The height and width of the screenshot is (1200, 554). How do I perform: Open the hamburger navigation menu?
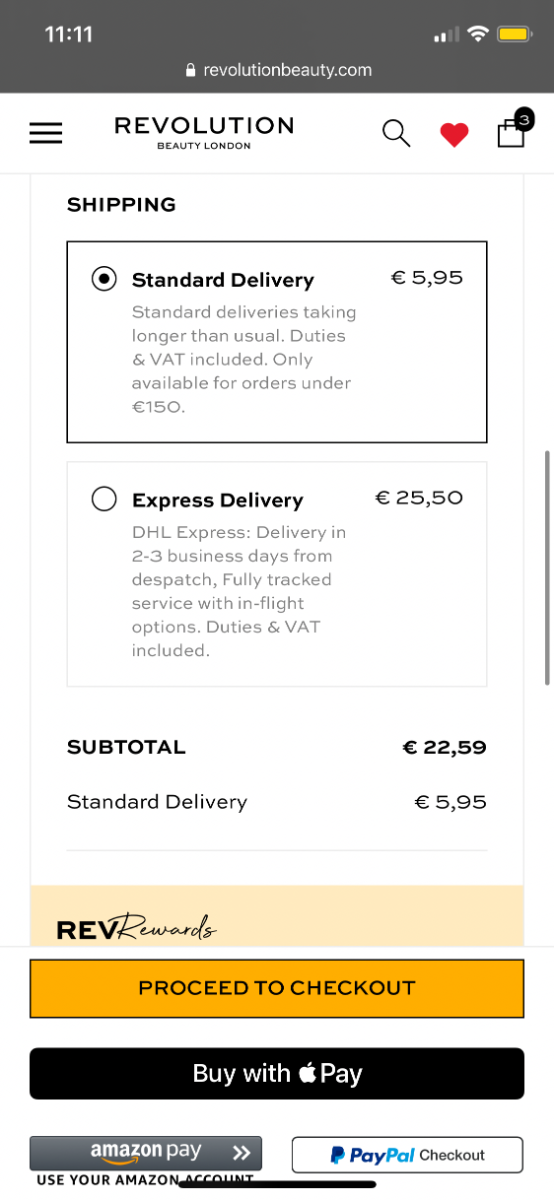(x=46, y=133)
